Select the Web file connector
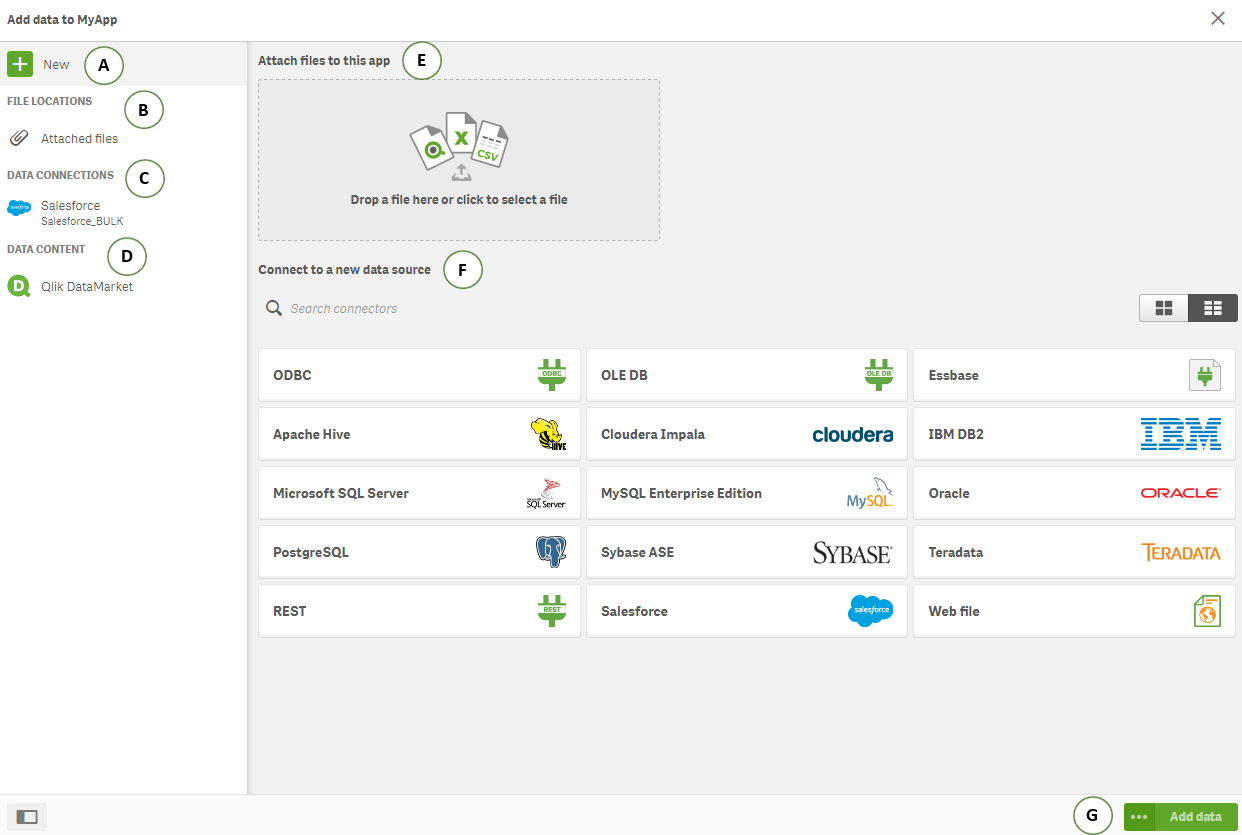Screen dimensions: 1242x835 [x=1074, y=611]
